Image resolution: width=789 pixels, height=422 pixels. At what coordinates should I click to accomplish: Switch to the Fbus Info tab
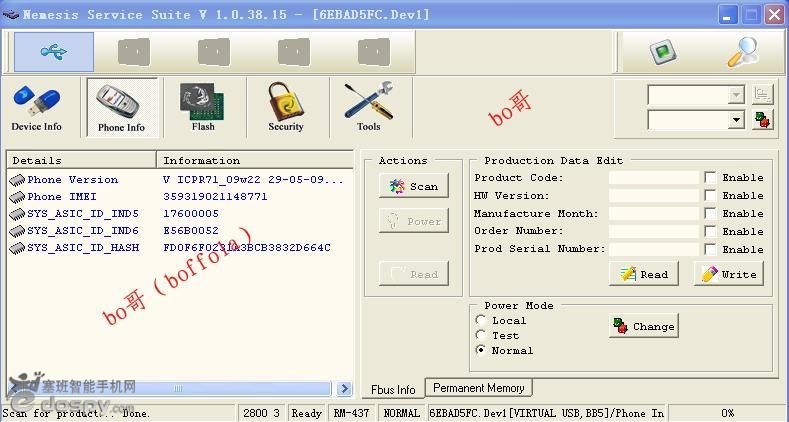pos(393,390)
